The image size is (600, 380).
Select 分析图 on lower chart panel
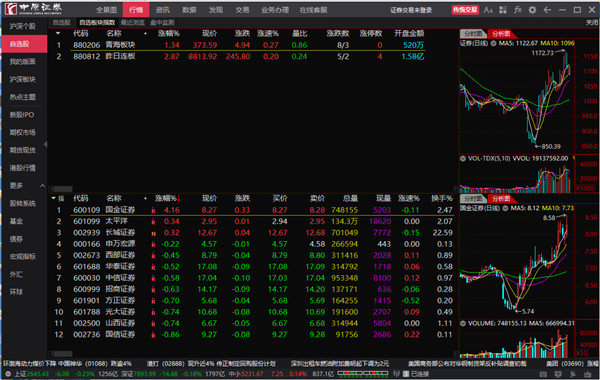click(501, 199)
